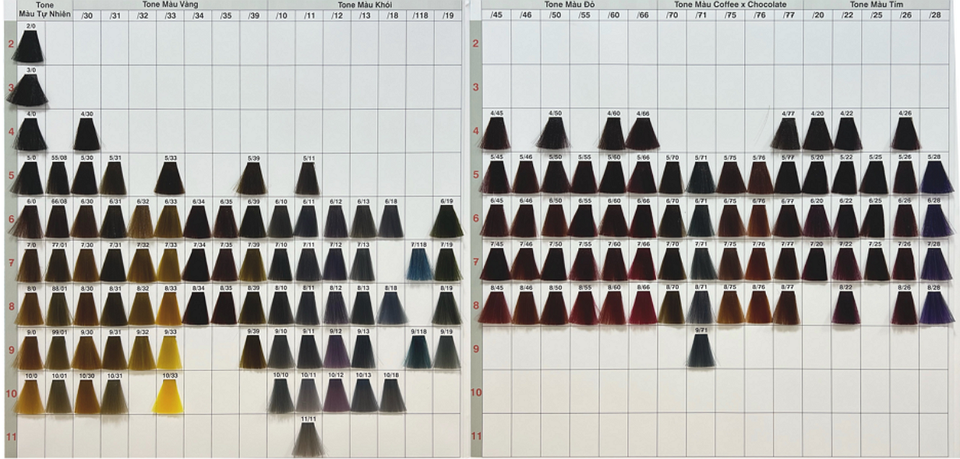Click the 5/39 hair swatch
The image size is (960, 459).
(252, 177)
